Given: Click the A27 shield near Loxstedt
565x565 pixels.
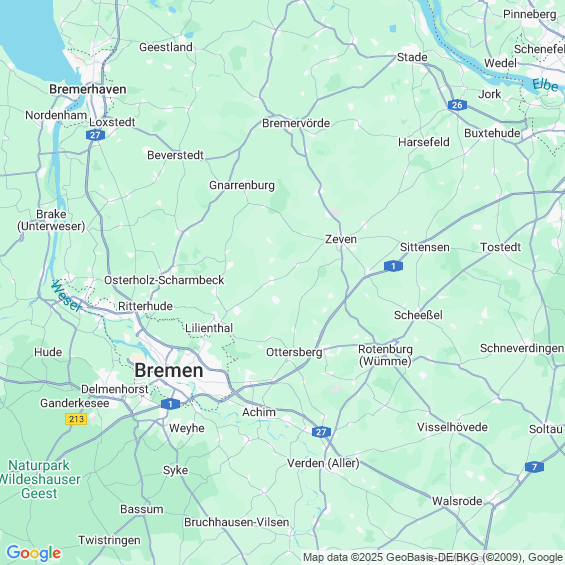Looking at the screenshot, I should point(95,135).
